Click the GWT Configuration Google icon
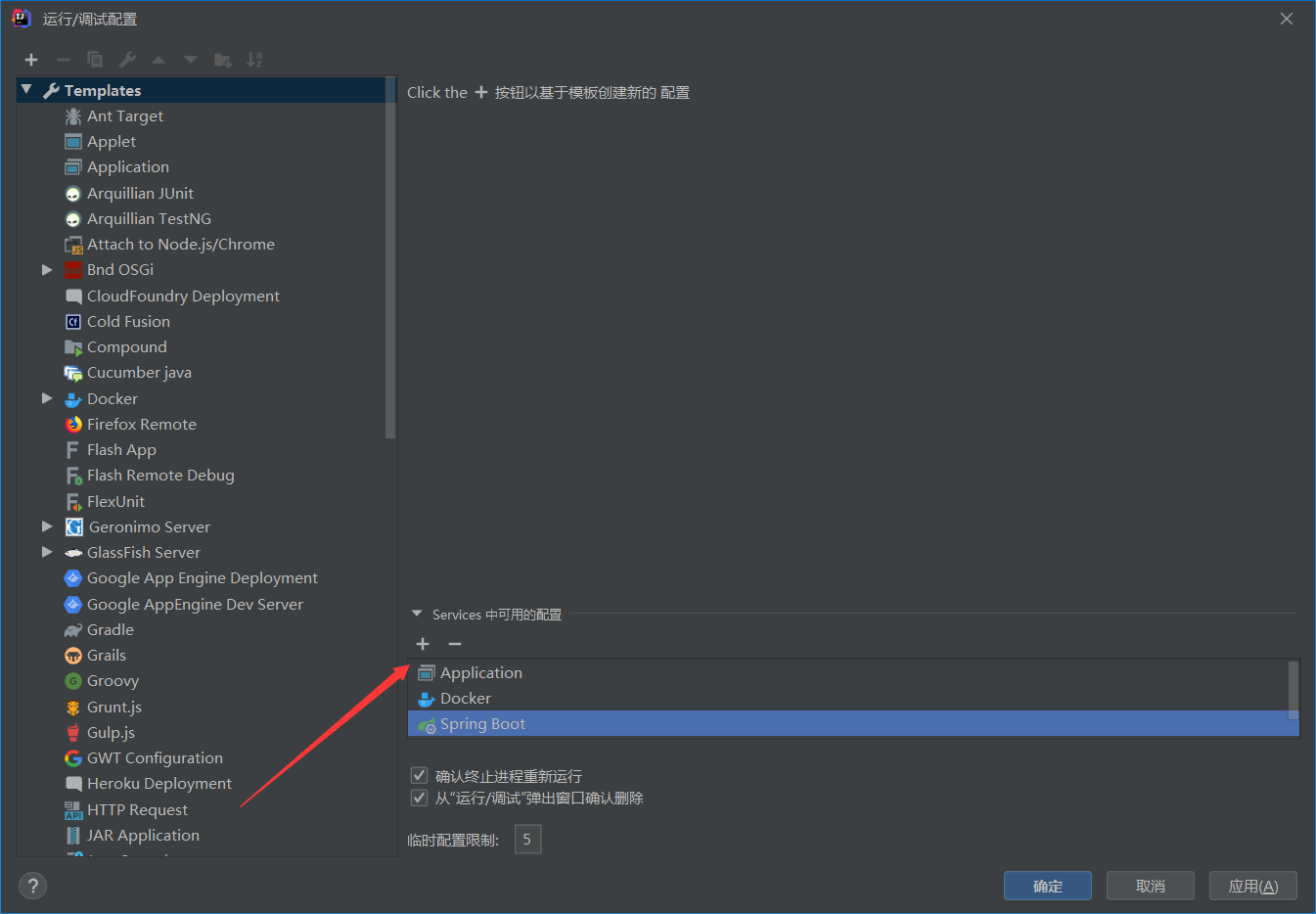The width and height of the screenshot is (1316, 914). pos(73,758)
